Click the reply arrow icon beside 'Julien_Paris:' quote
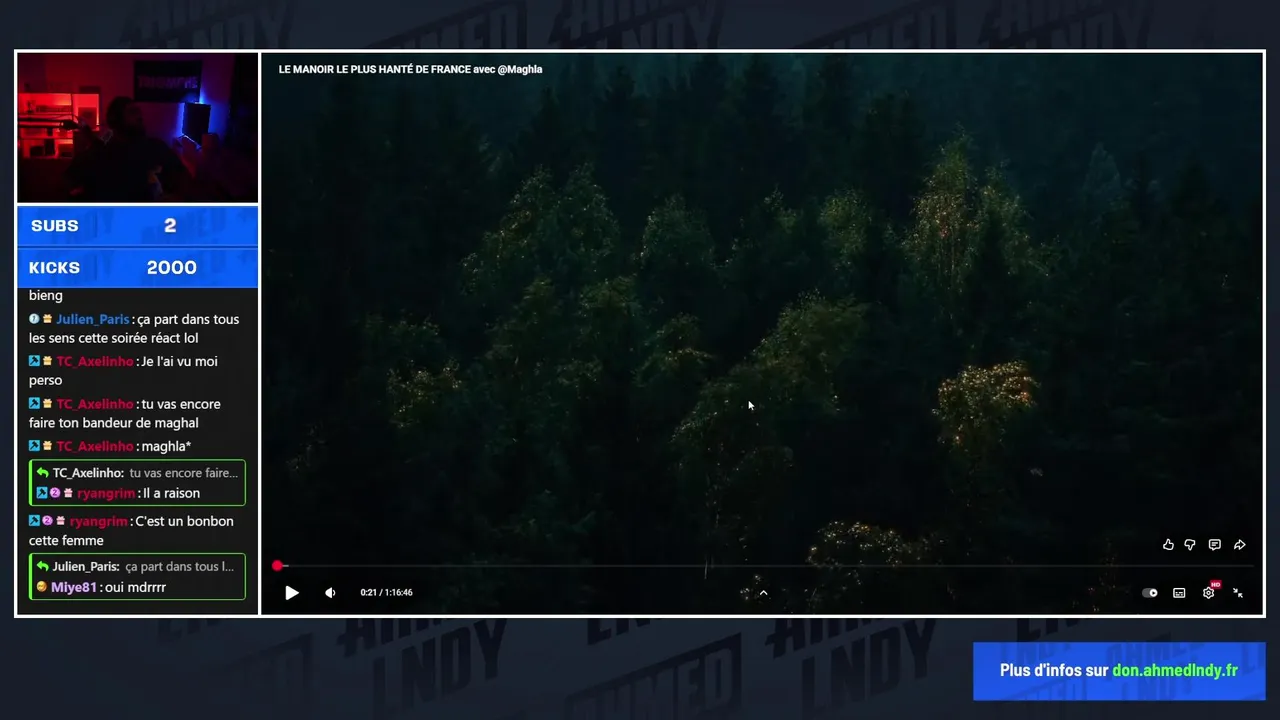This screenshot has width=1280, height=720. point(43,566)
